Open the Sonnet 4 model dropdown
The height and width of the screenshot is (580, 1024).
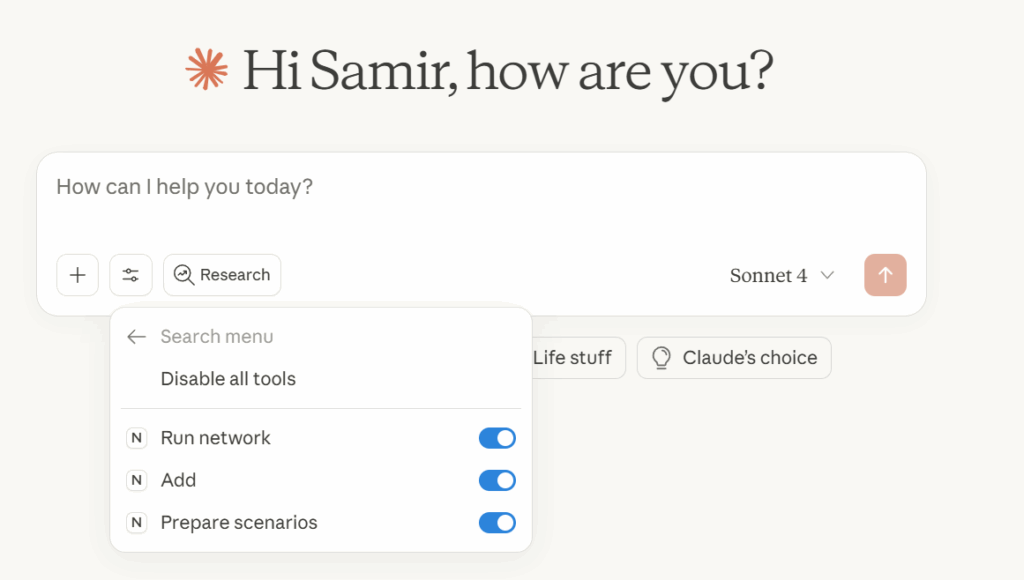pyautogui.click(x=768, y=276)
